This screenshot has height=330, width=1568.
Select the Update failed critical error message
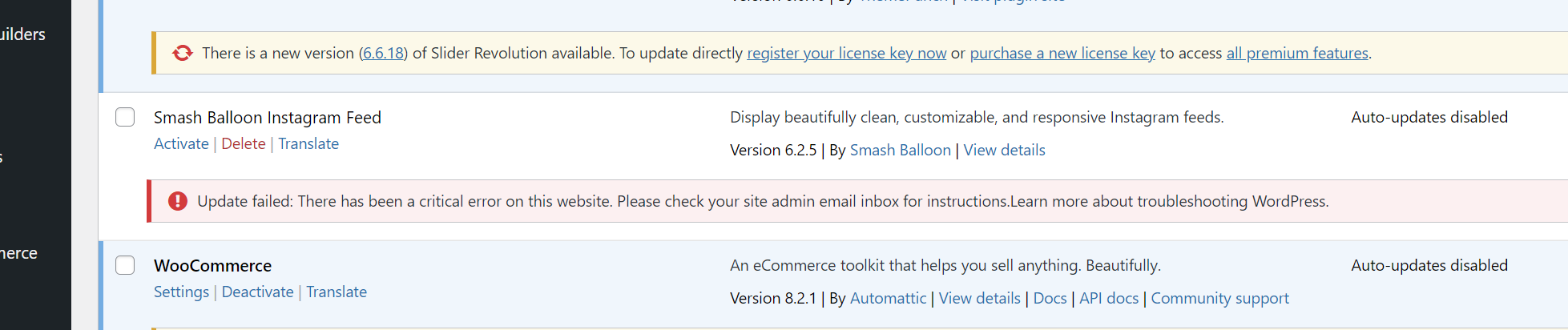763,201
